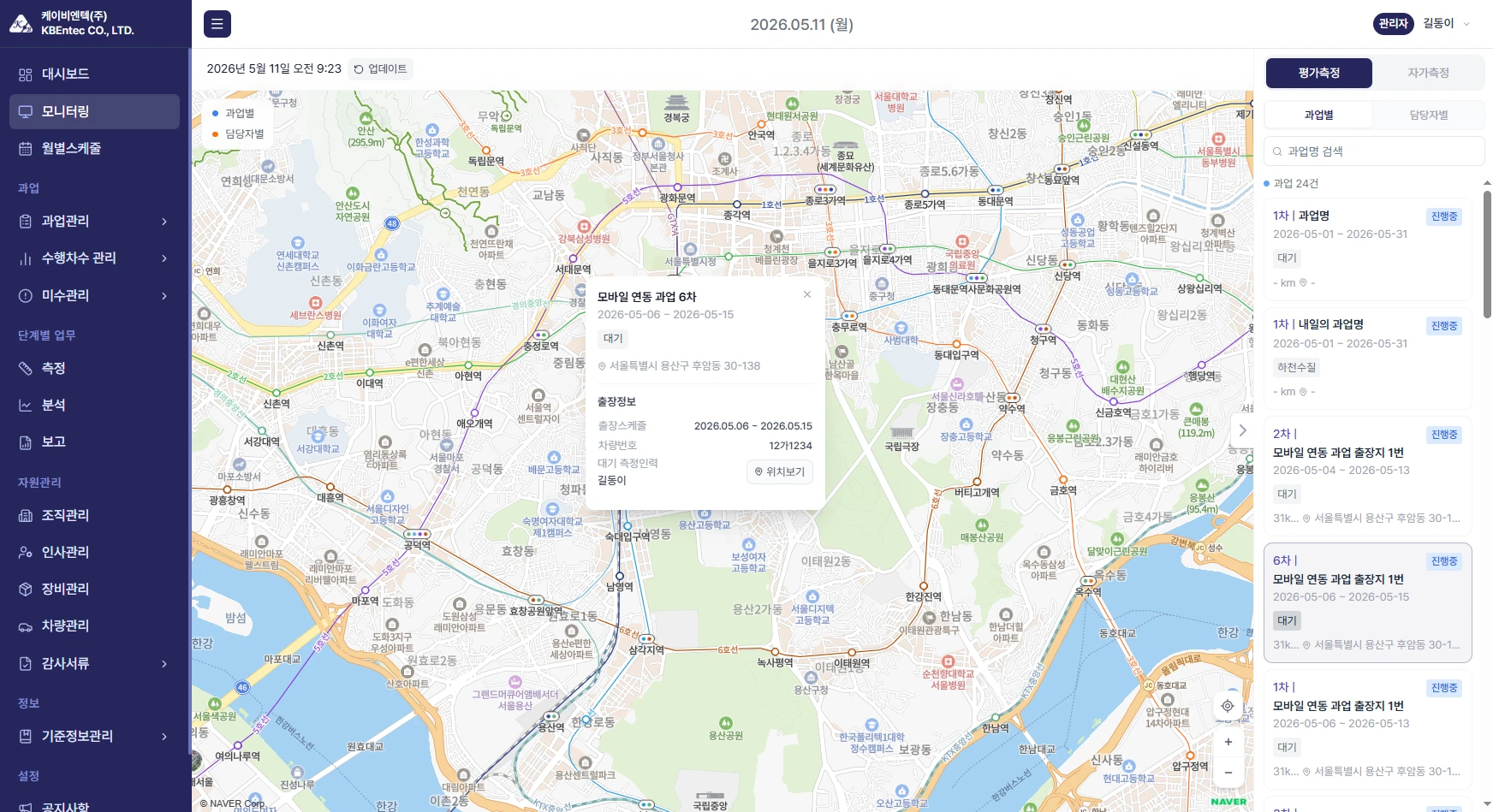Zoom out the map with minus button

click(1228, 772)
